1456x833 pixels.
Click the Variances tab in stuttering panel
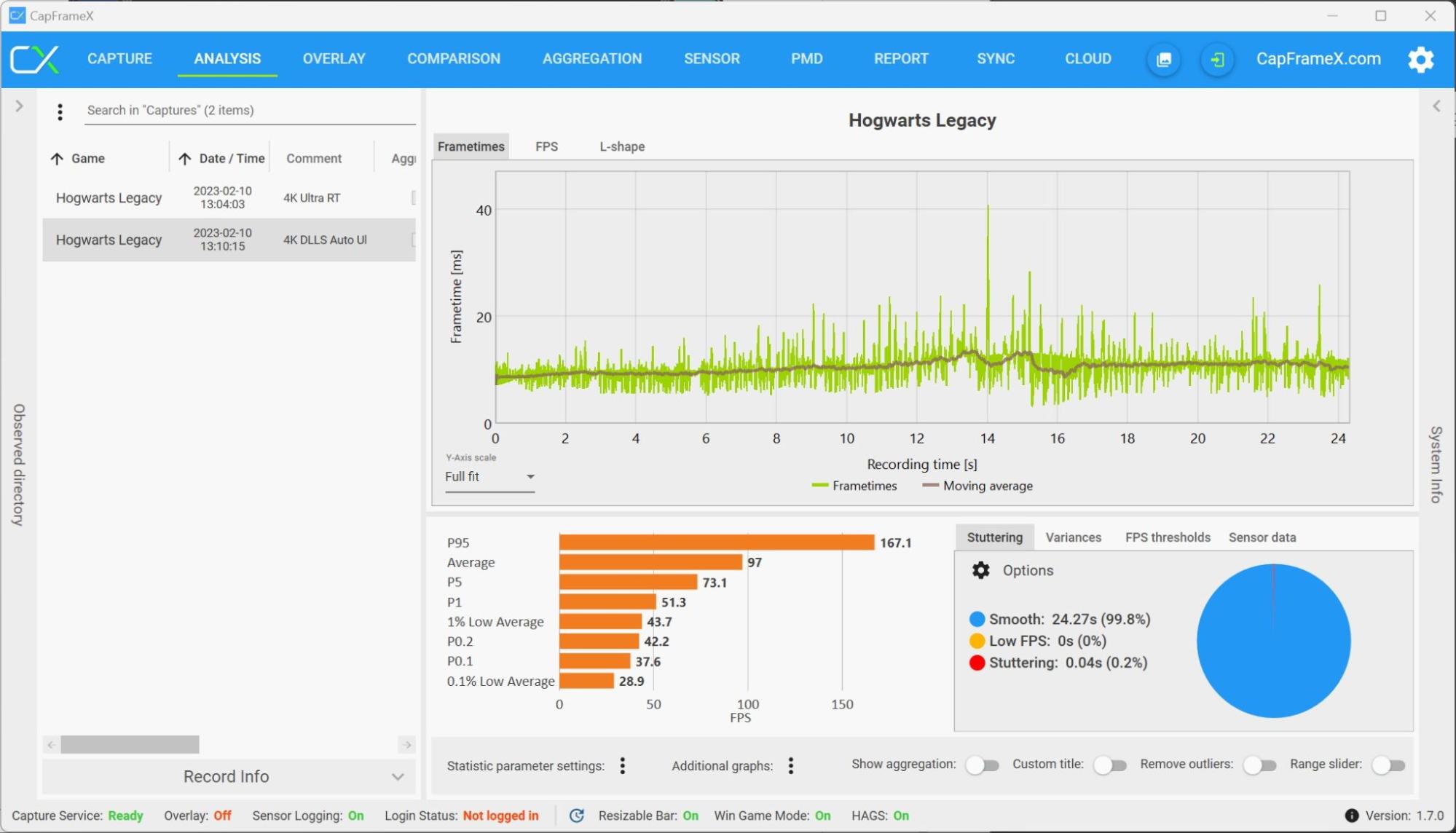tap(1073, 537)
